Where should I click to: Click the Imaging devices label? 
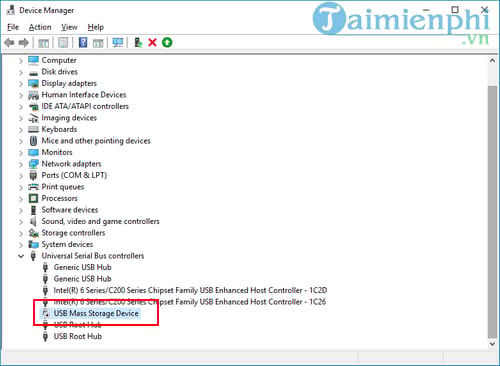pos(69,118)
